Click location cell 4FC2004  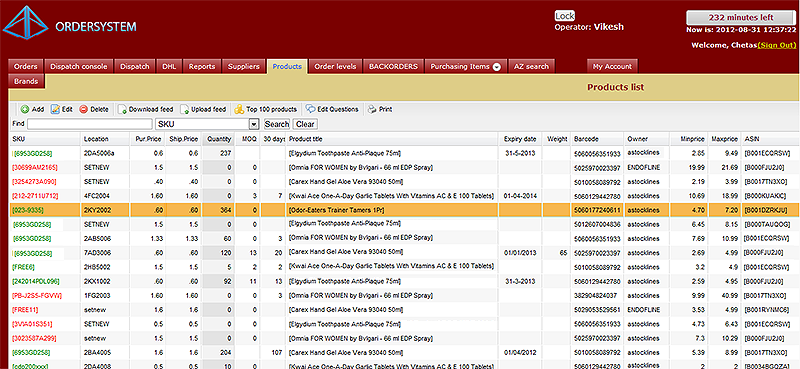pos(96,196)
